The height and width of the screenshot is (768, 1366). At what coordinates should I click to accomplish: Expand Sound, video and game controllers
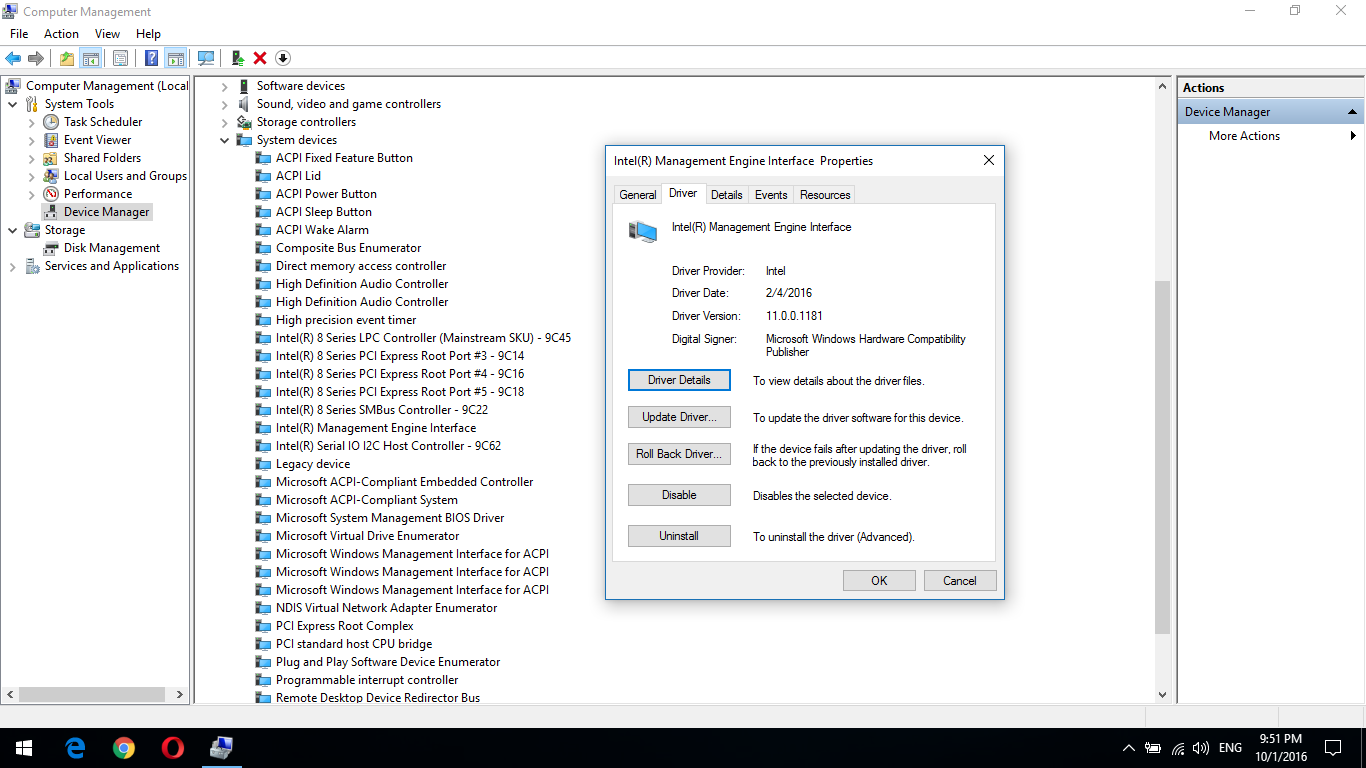225,104
